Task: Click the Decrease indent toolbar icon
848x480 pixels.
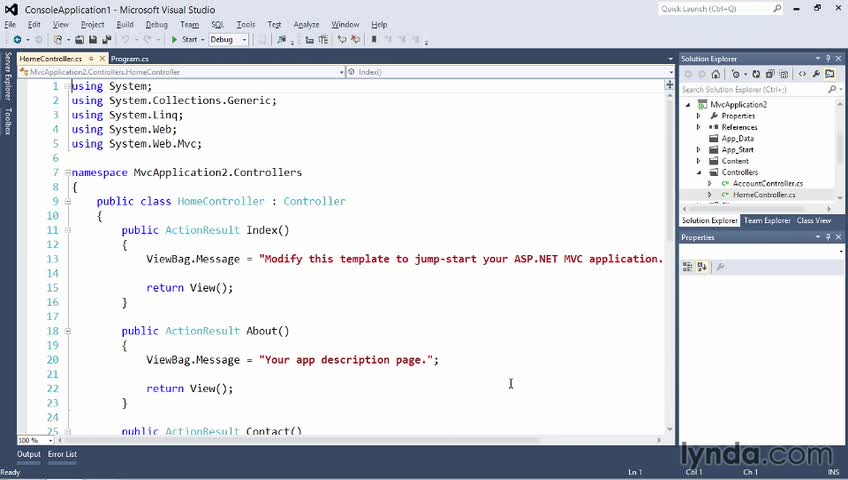Action: 309,39
